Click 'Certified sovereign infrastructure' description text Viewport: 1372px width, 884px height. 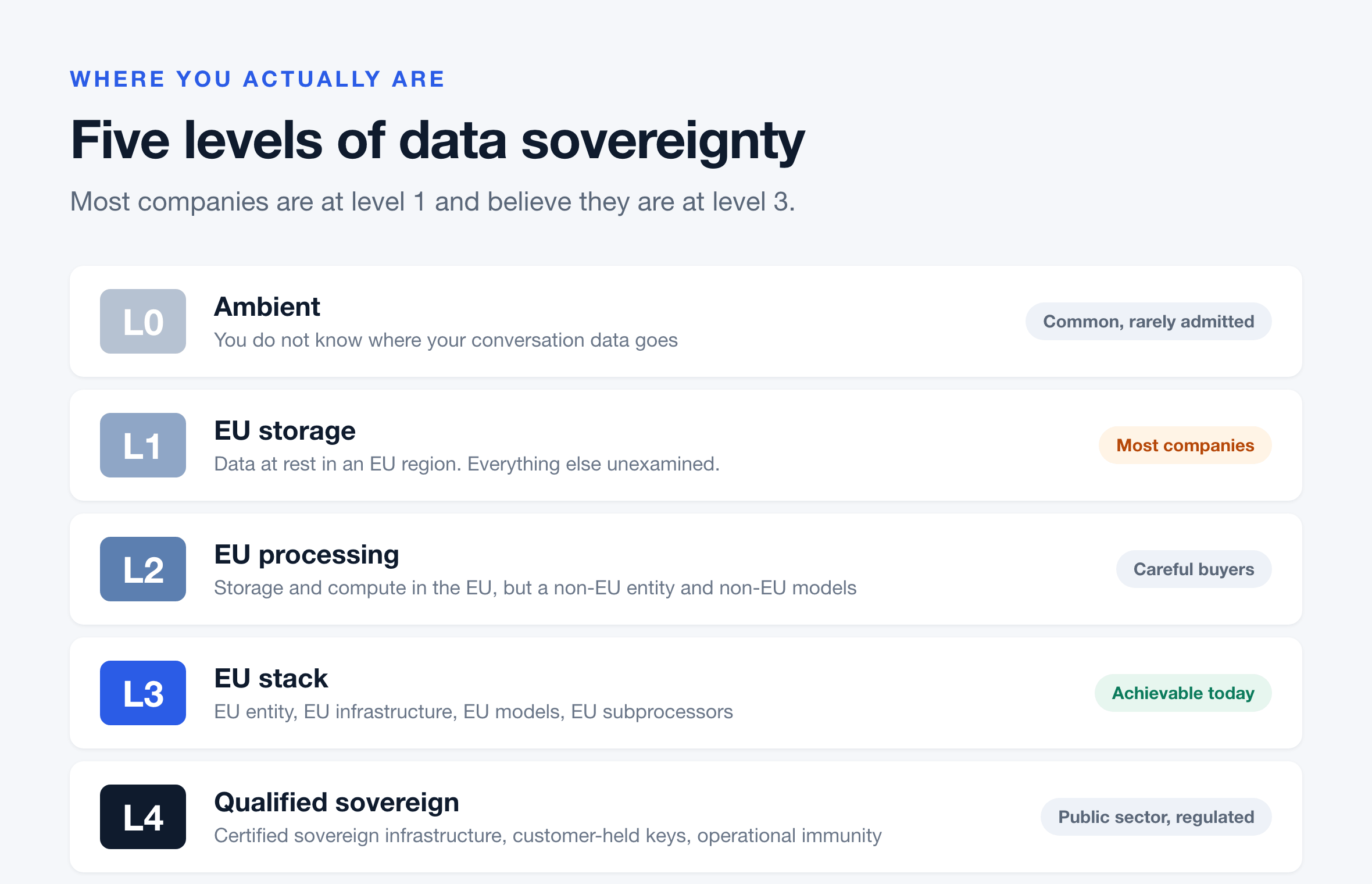[548, 836]
